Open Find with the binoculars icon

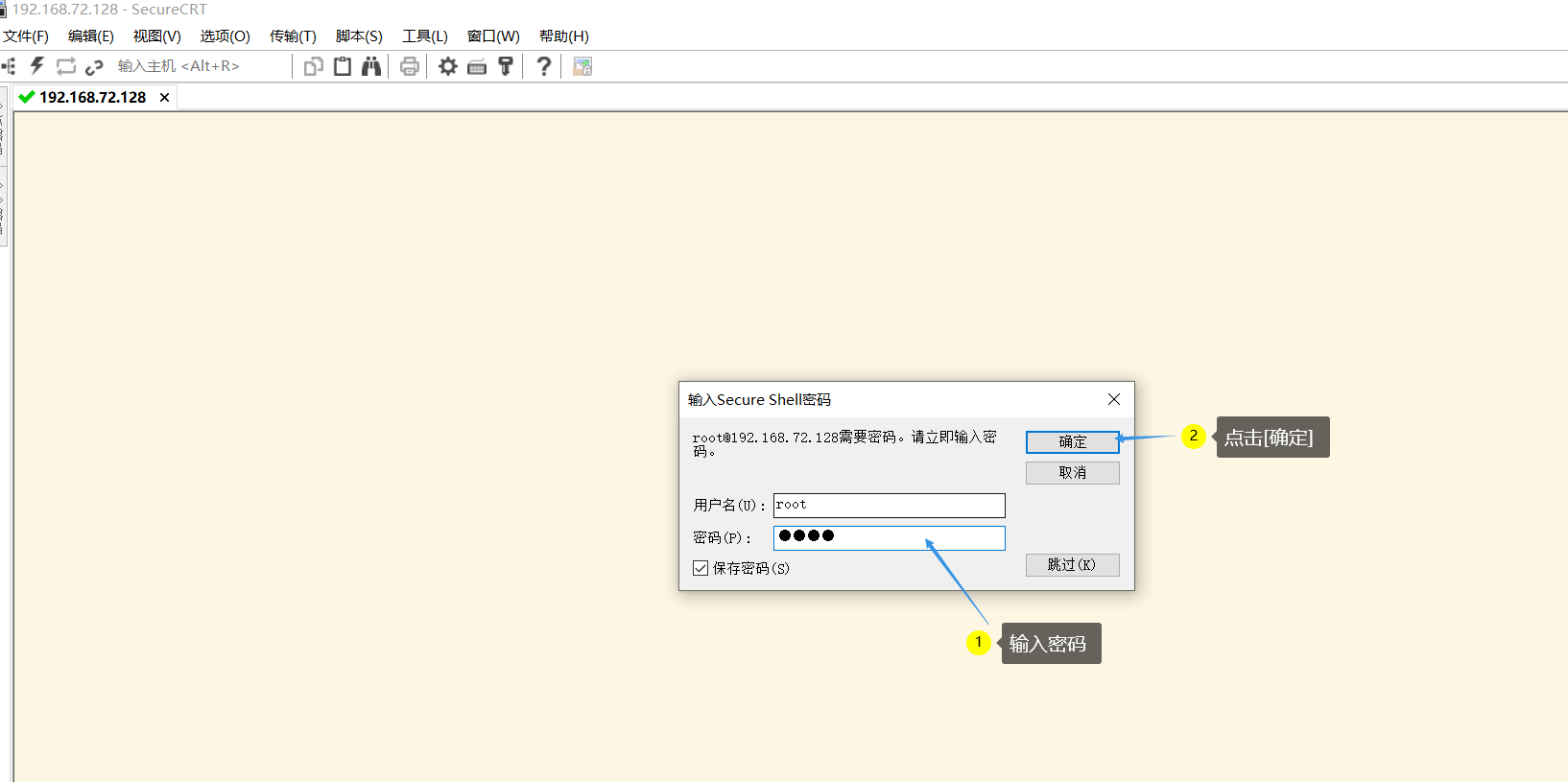[x=371, y=66]
